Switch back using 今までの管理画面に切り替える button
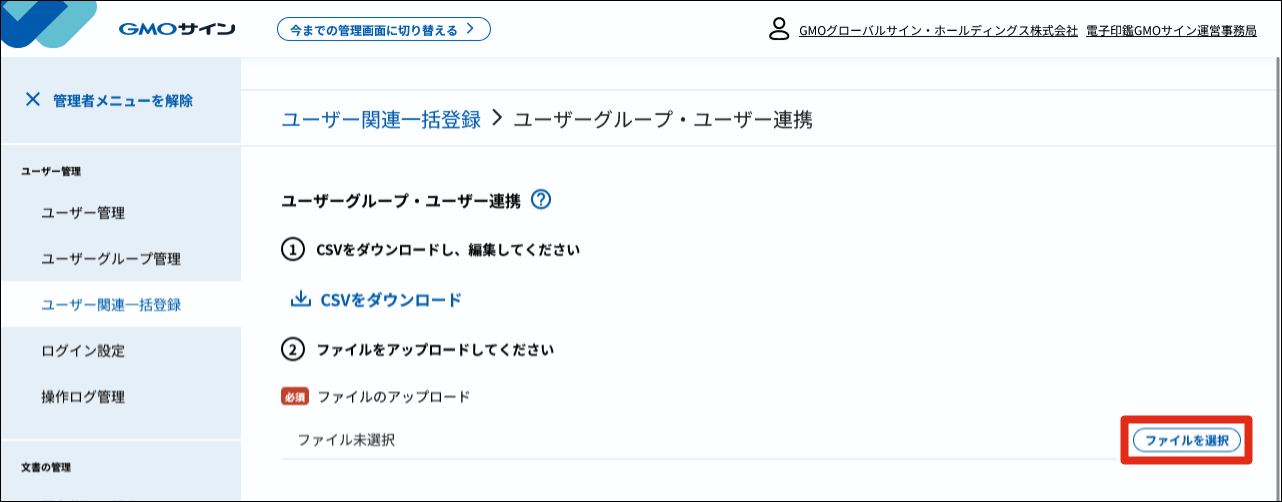1282x502 pixels. (x=383, y=29)
